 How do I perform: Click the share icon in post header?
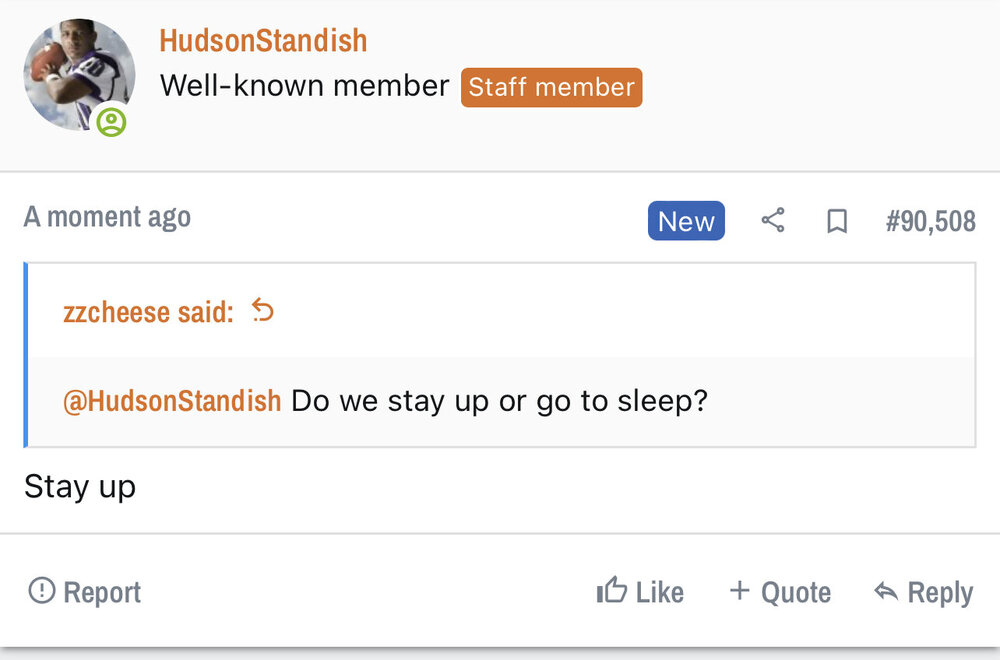click(x=773, y=221)
